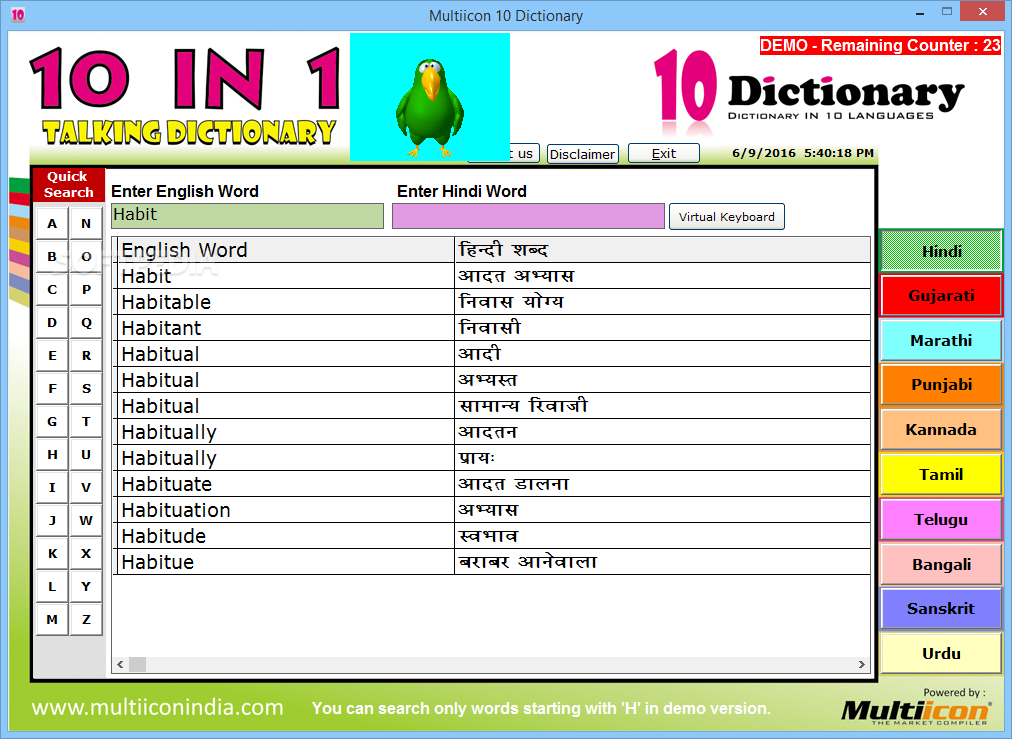Click letter X in Quick Search
Image resolution: width=1012 pixels, height=739 pixels.
(x=86, y=553)
